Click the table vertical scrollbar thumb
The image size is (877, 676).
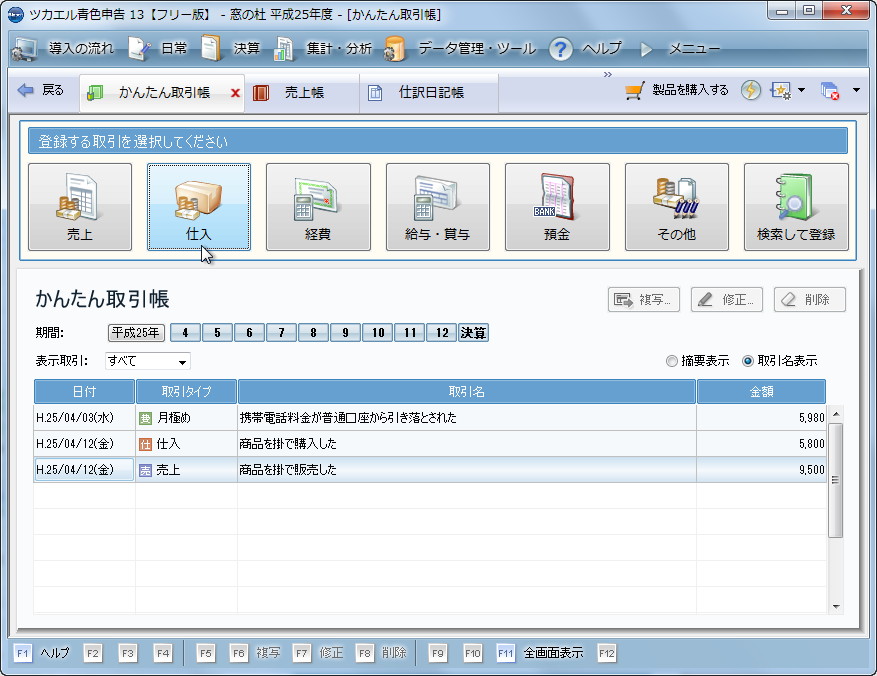836,480
